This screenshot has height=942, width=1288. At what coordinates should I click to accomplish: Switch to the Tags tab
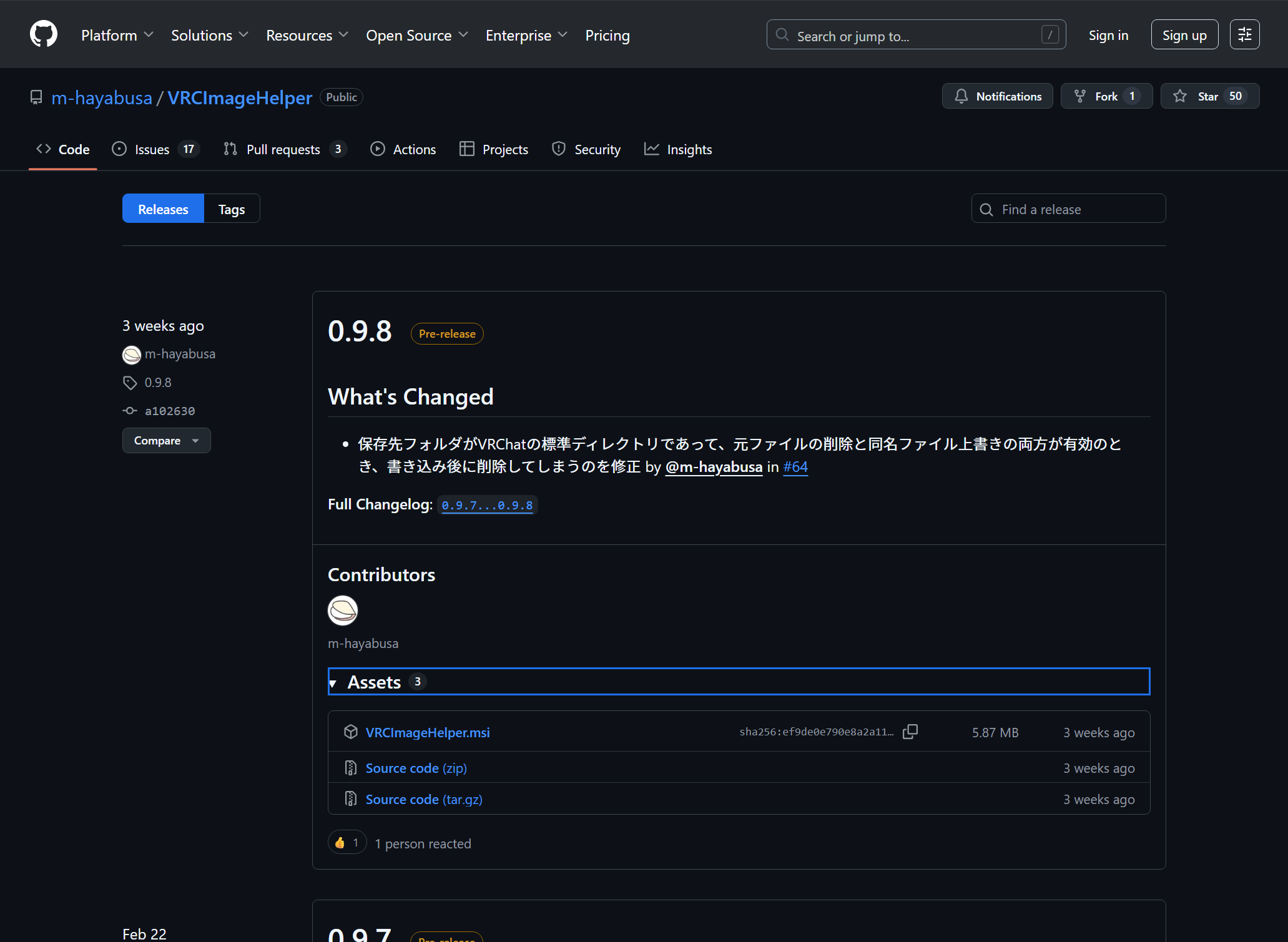231,209
